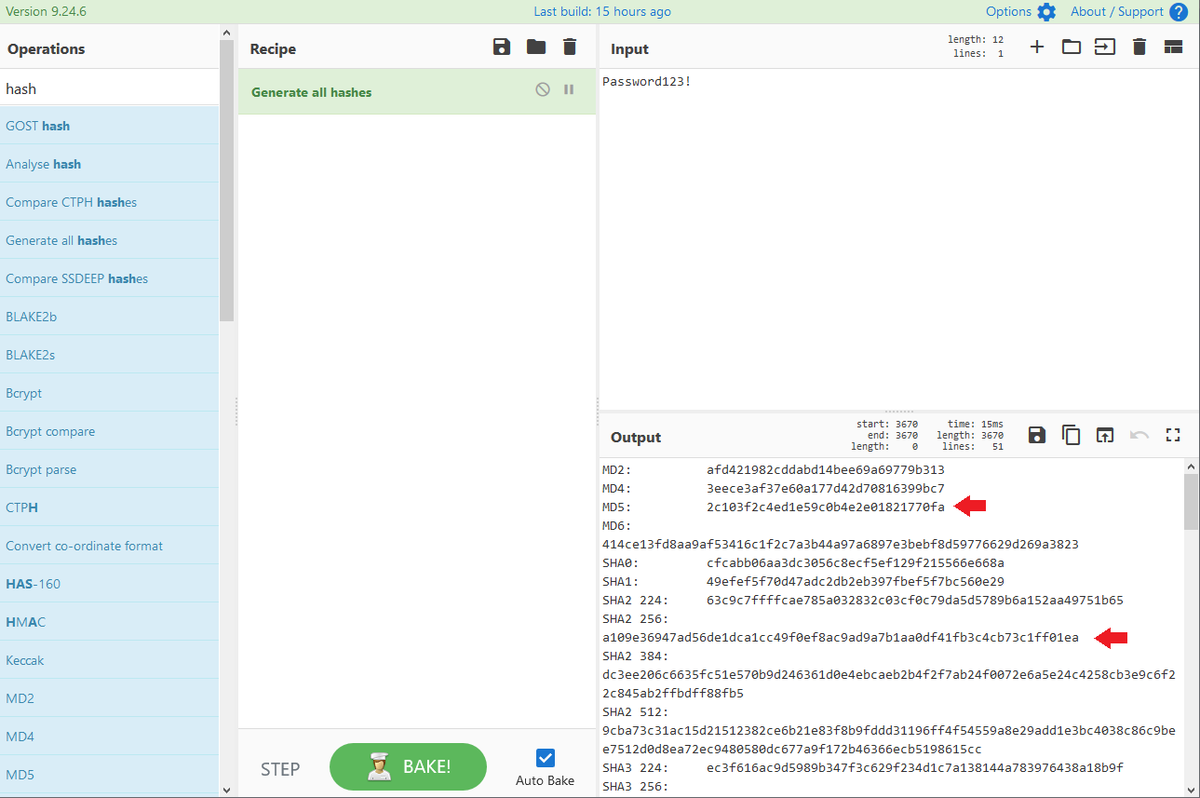Reset the pane layout
The height and width of the screenshot is (798, 1200).
coord(1173,47)
